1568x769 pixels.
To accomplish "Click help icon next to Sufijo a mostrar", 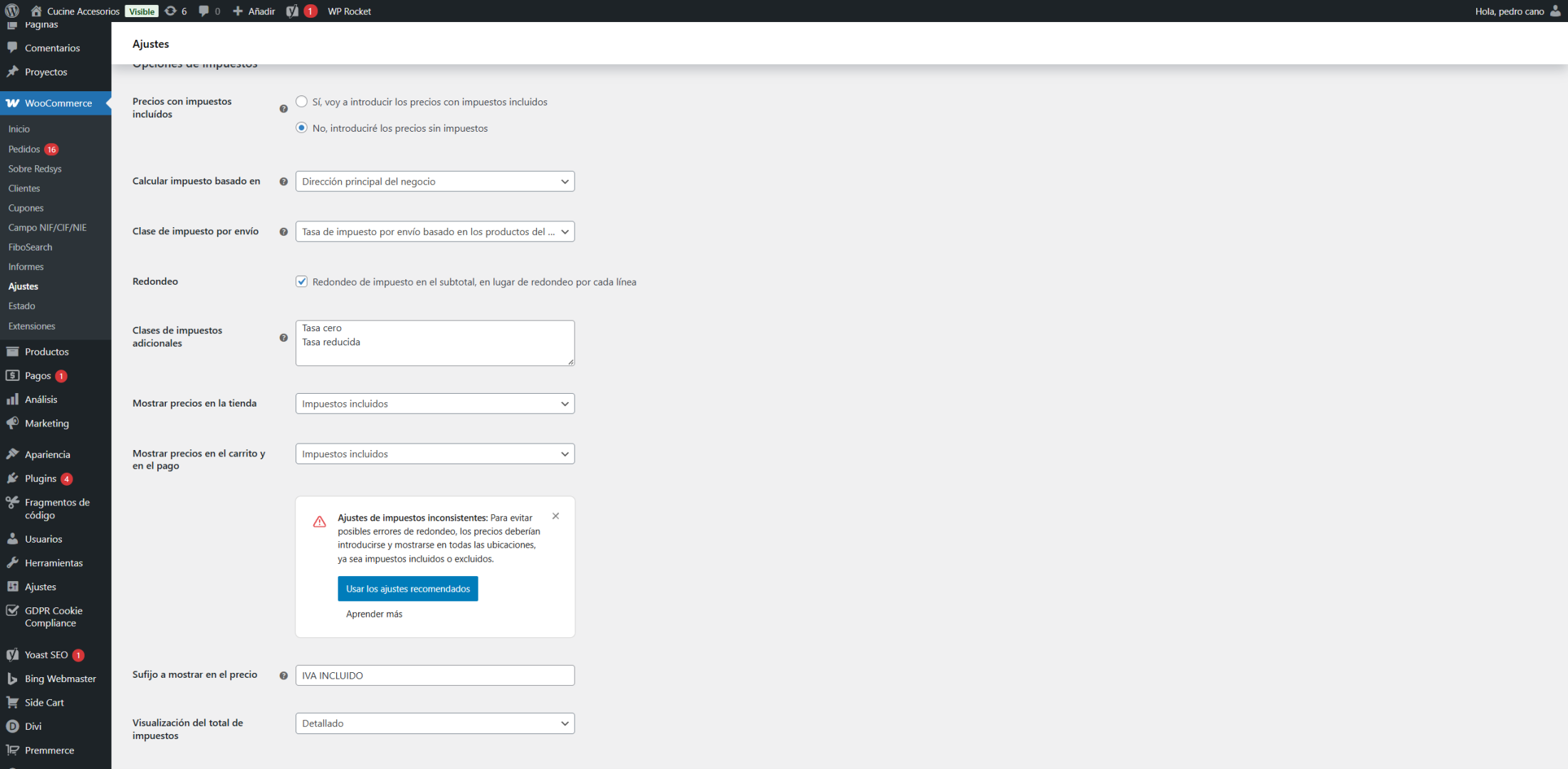I will [x=283, y=675].
